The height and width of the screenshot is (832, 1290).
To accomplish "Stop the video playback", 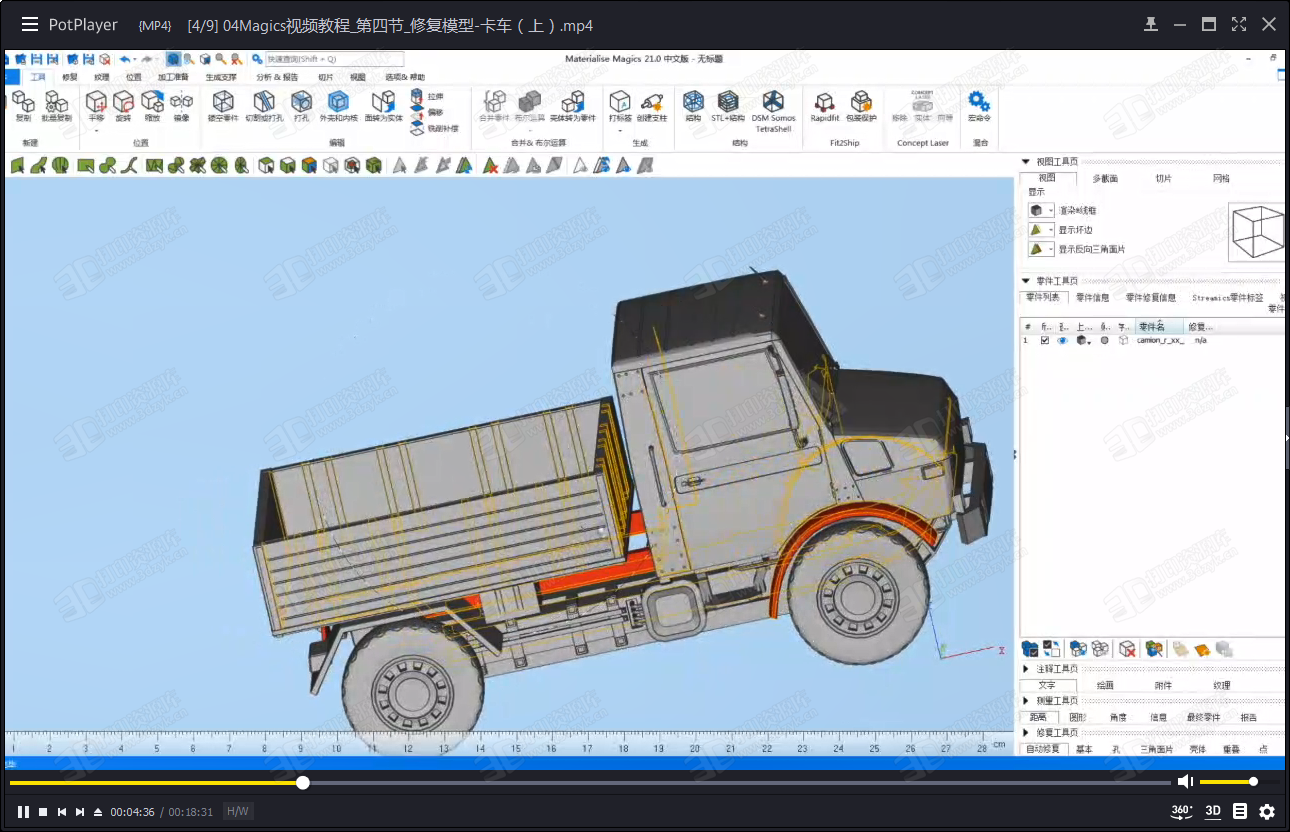I will tap(43, 812).
